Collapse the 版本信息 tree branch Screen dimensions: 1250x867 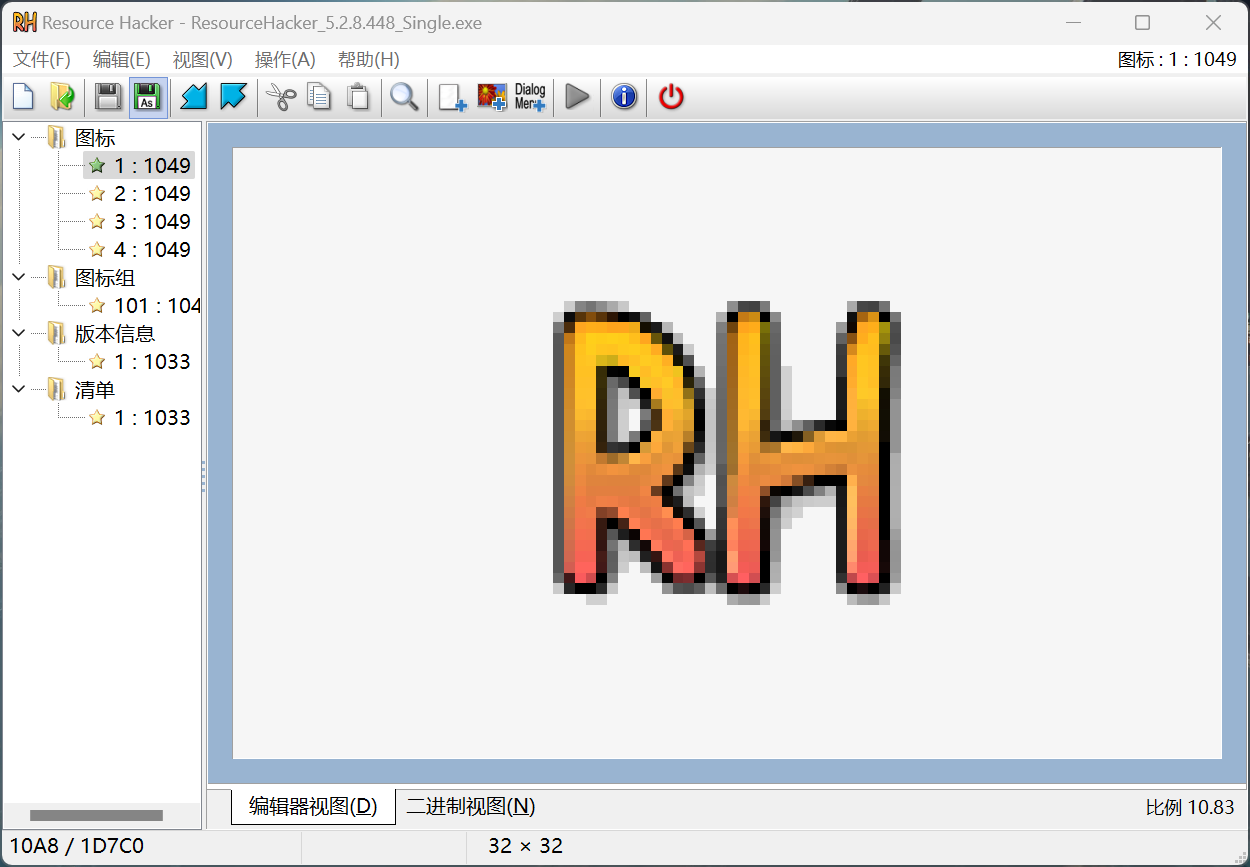tap(17, 333)
